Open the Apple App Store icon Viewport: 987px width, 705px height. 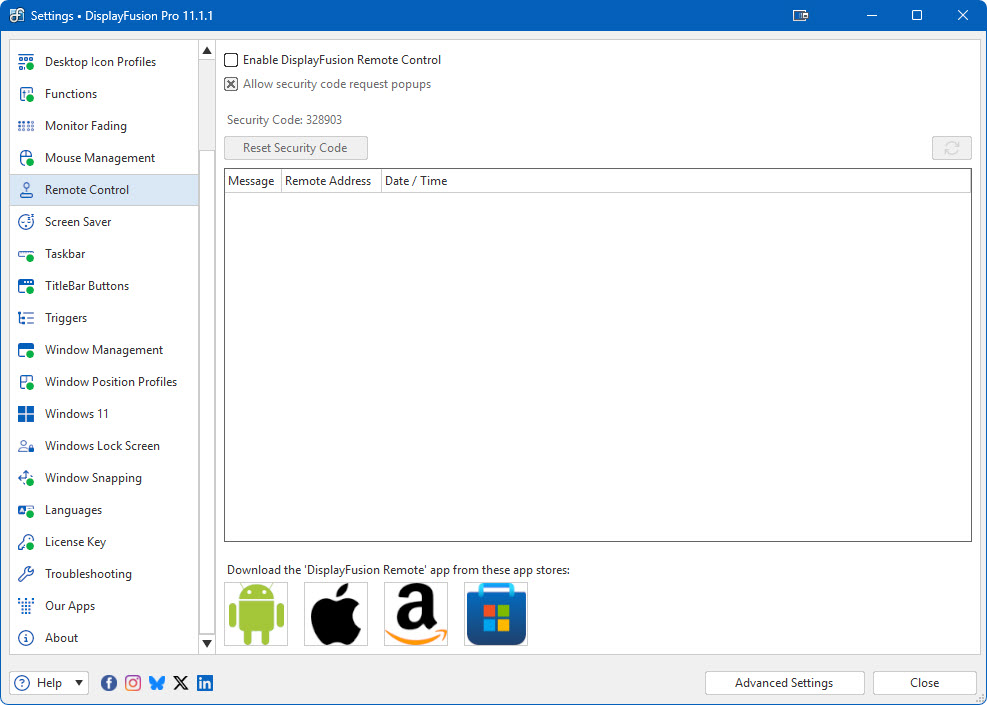[x=336, y=614]
